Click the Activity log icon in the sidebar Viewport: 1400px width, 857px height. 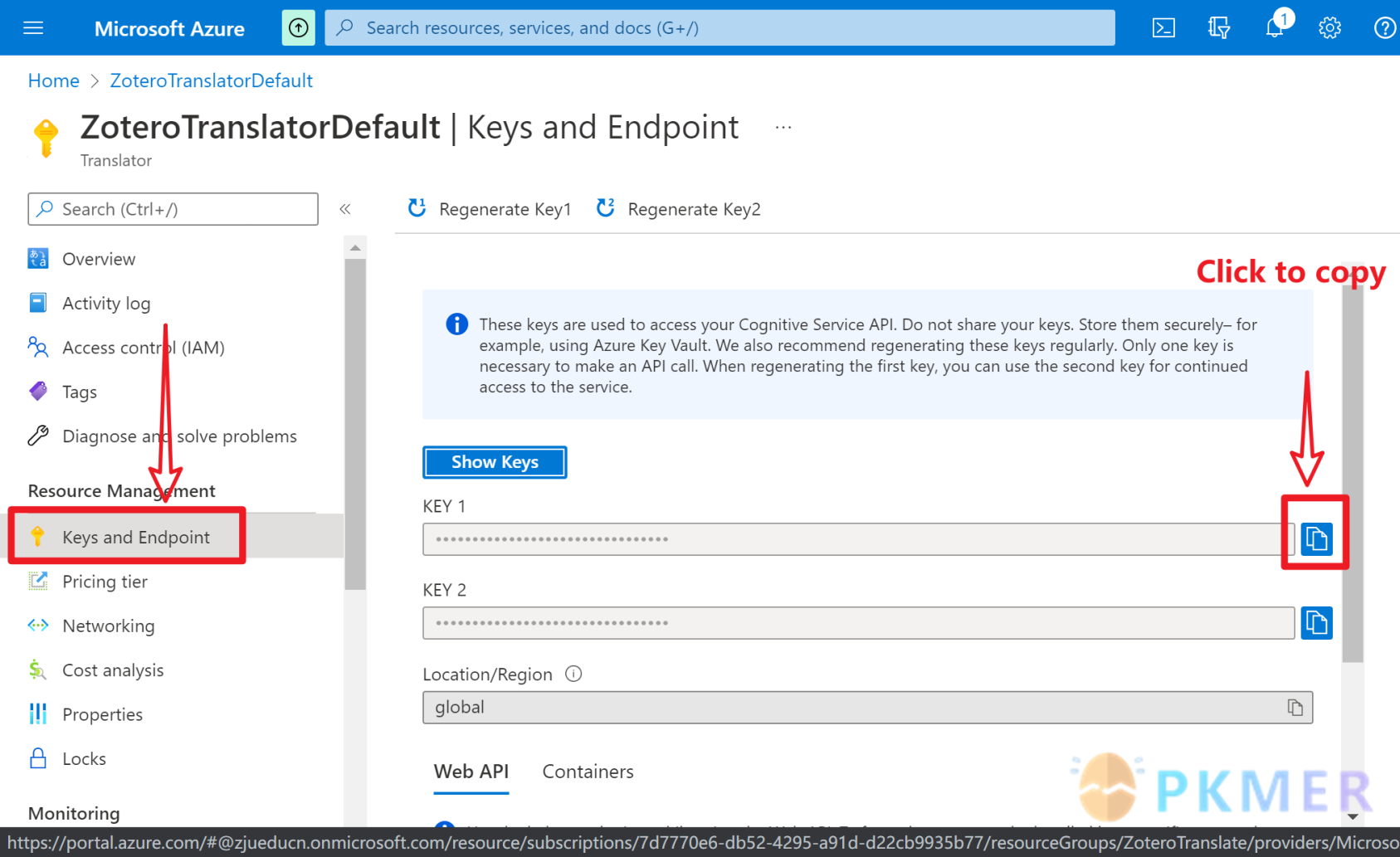tap(38, 303)
